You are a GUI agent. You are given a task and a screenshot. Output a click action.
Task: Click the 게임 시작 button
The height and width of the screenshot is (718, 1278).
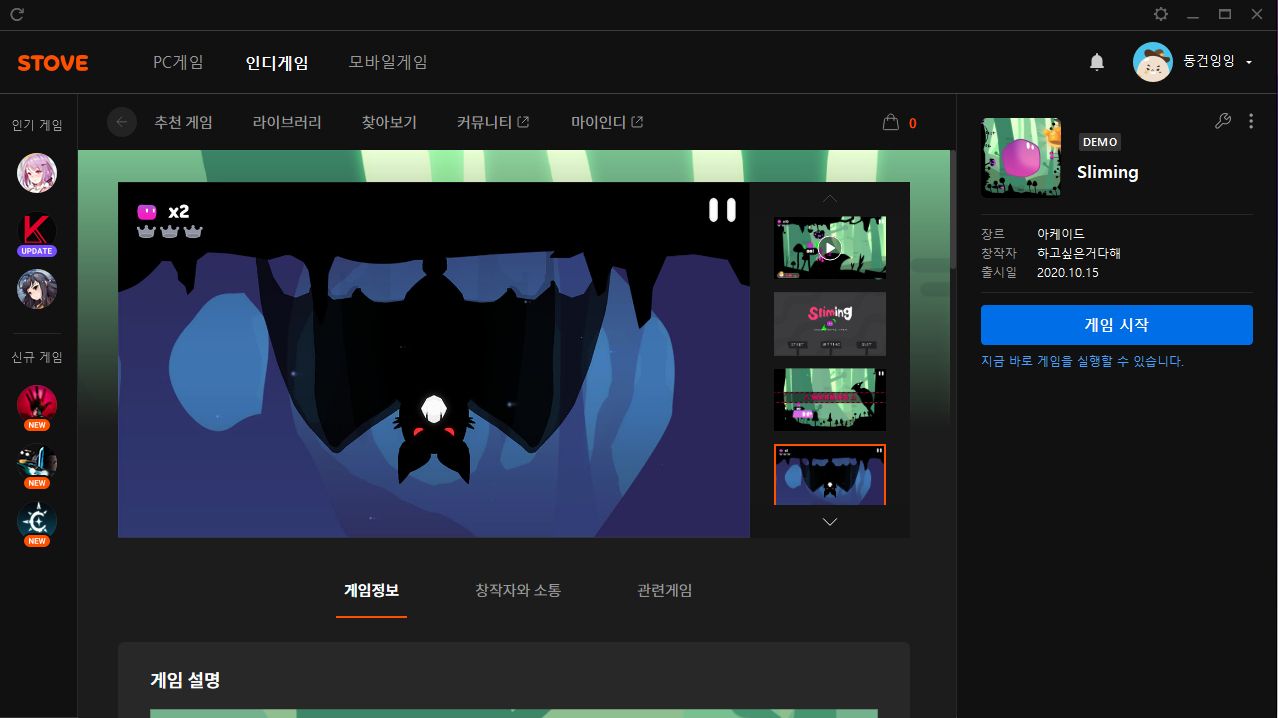pyautogui.click(x=1116, y=325)
